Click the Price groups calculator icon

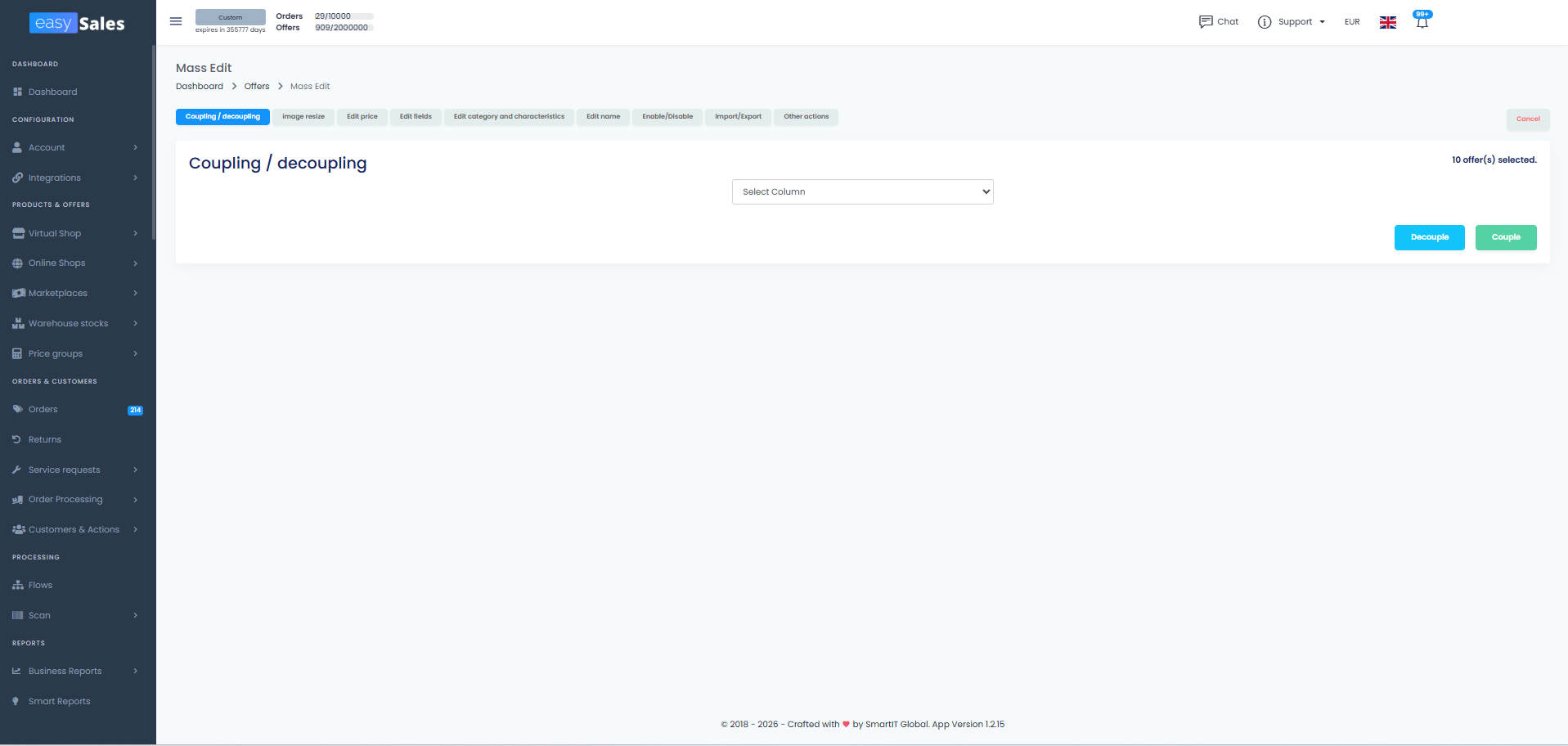(x=17, y=353)
